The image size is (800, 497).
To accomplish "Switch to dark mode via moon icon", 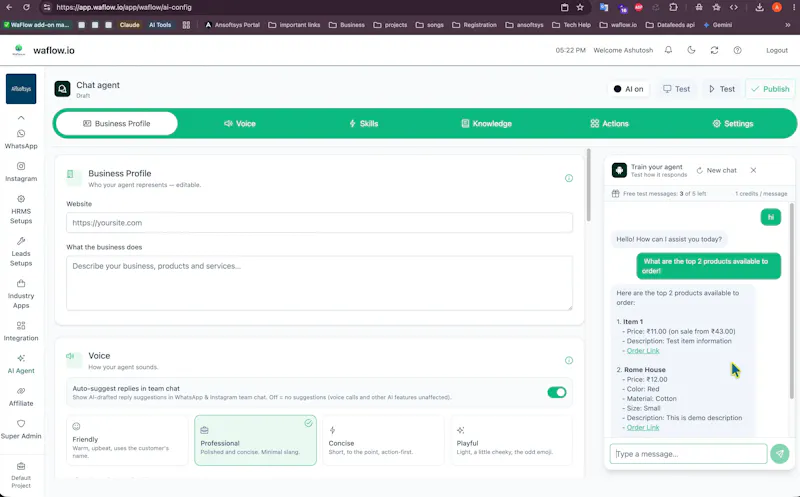I will 691,50.
